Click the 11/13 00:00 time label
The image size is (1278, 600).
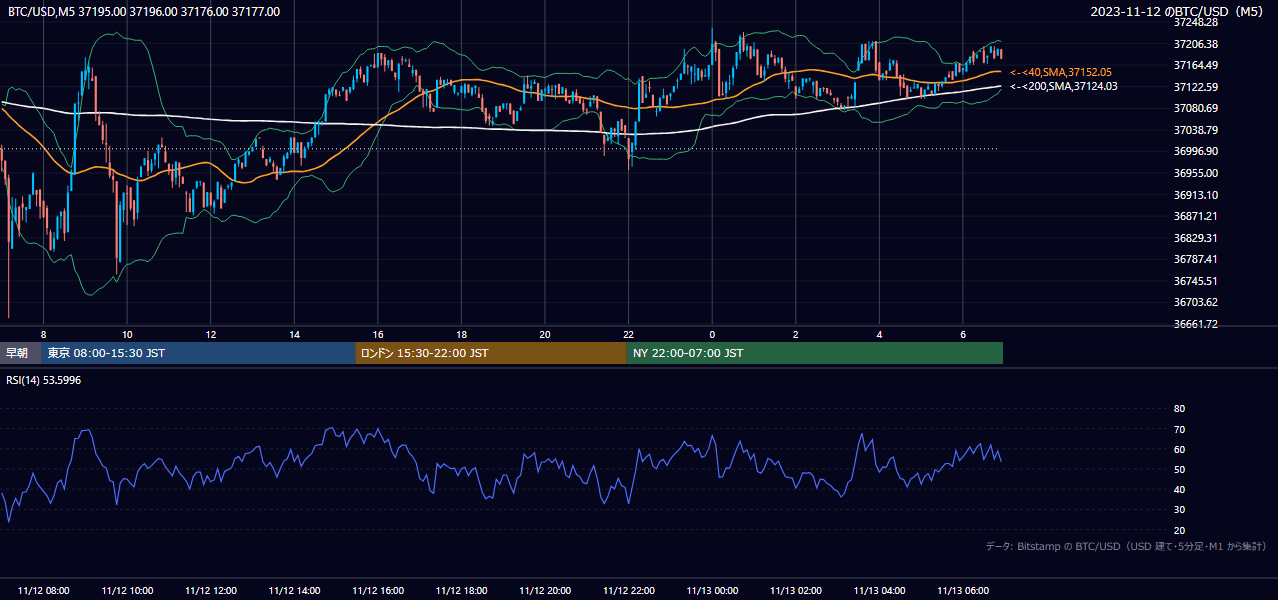712,591
